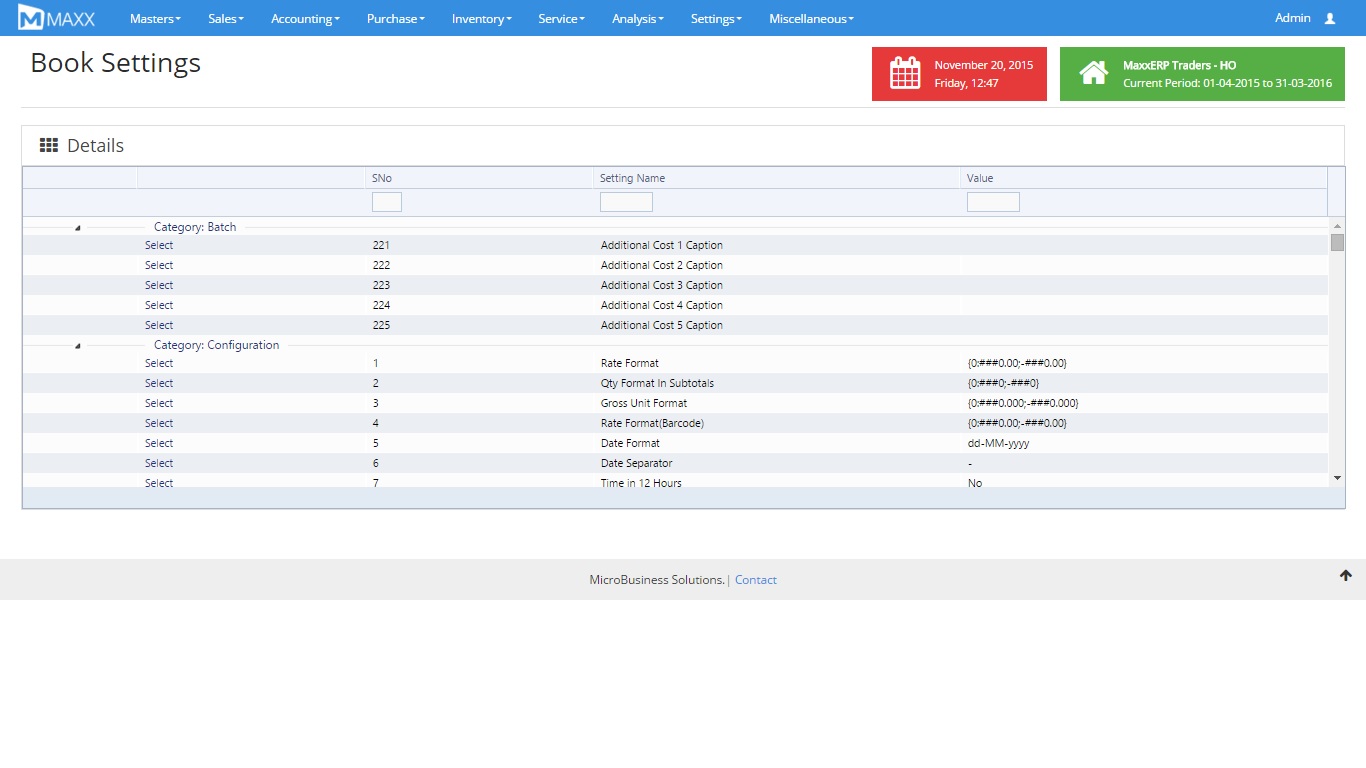Collapse the Category: Batch group
The height and width of the screenshot is (768, 1366).
click(x=78, y=228)
